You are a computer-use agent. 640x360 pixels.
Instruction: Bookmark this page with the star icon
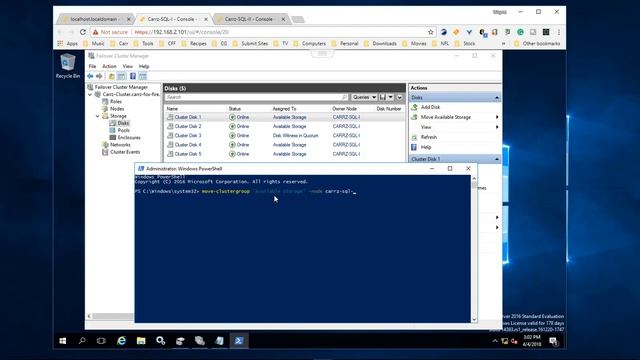click(431, 32)
